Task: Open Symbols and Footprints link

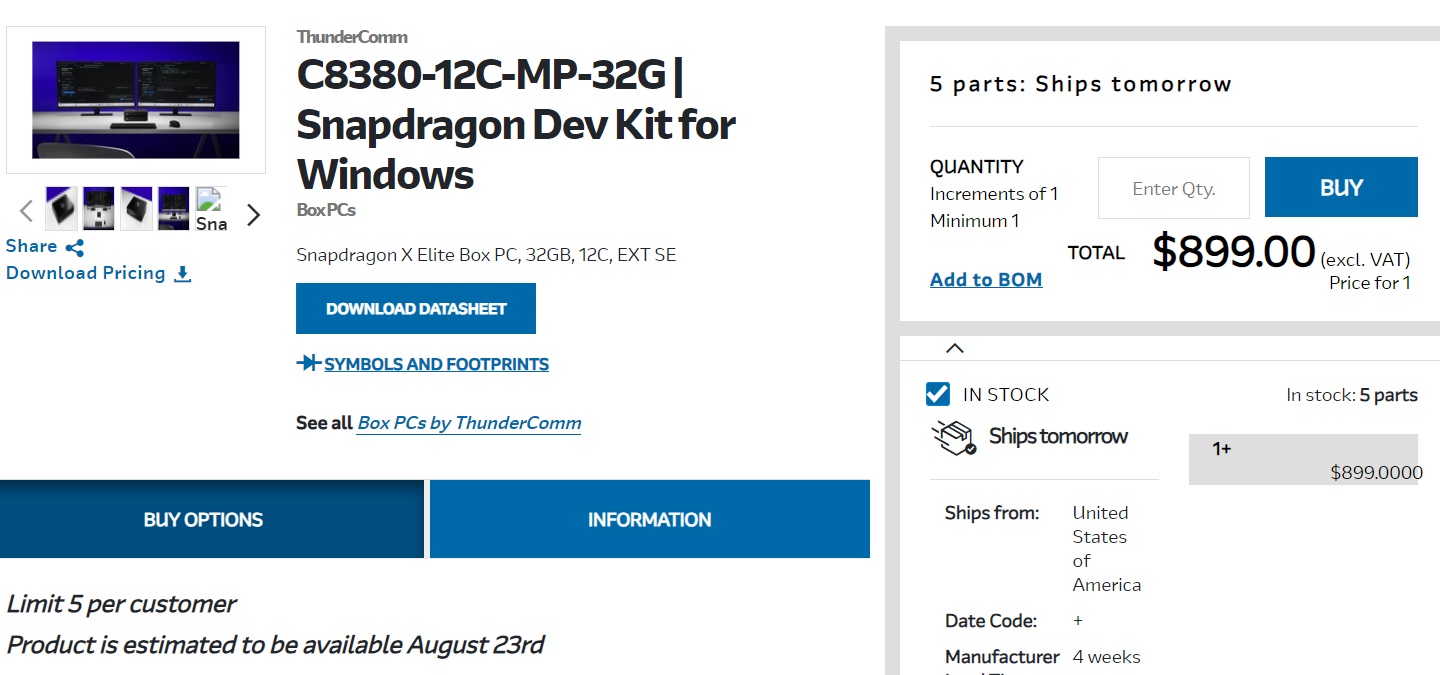Action: [436, 364]
